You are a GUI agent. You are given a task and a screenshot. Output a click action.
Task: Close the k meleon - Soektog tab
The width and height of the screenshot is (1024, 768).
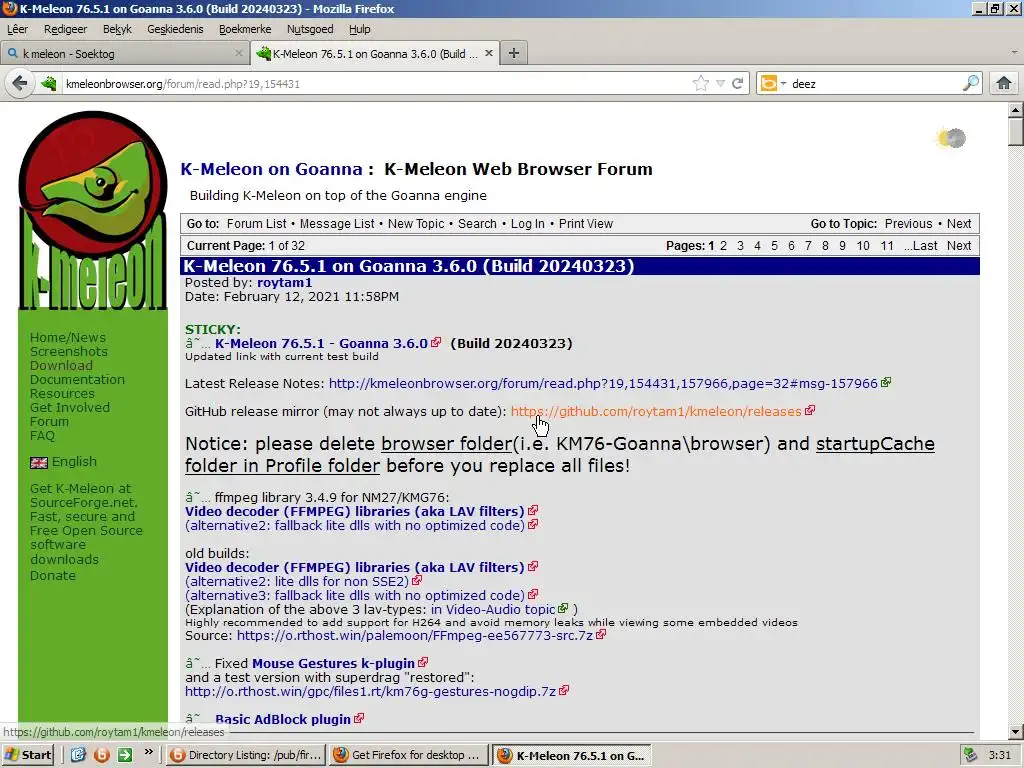239,54
